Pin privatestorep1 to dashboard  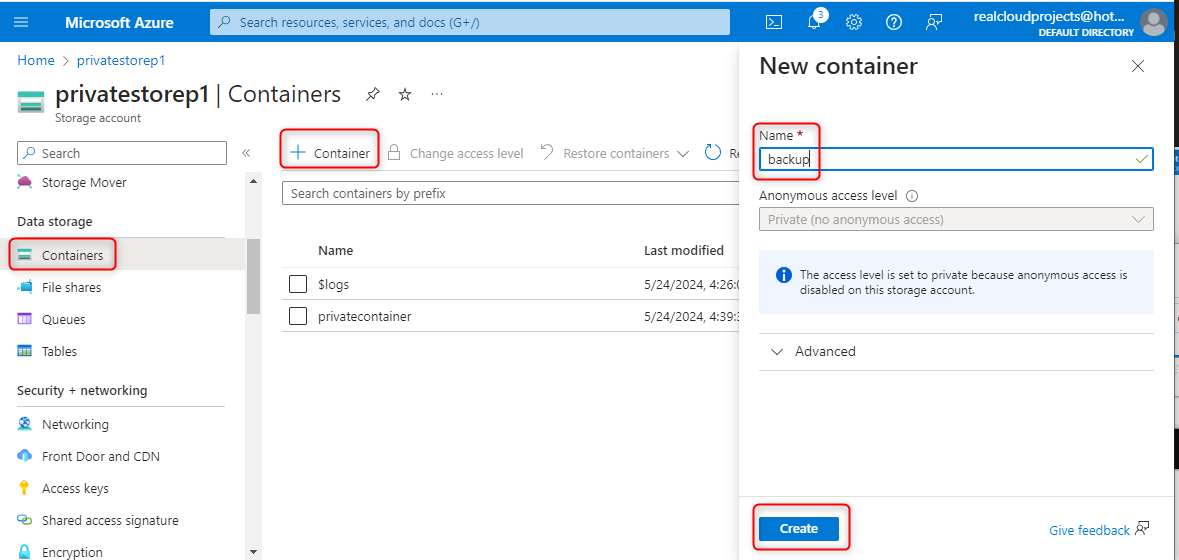click(x=373, y=94)
